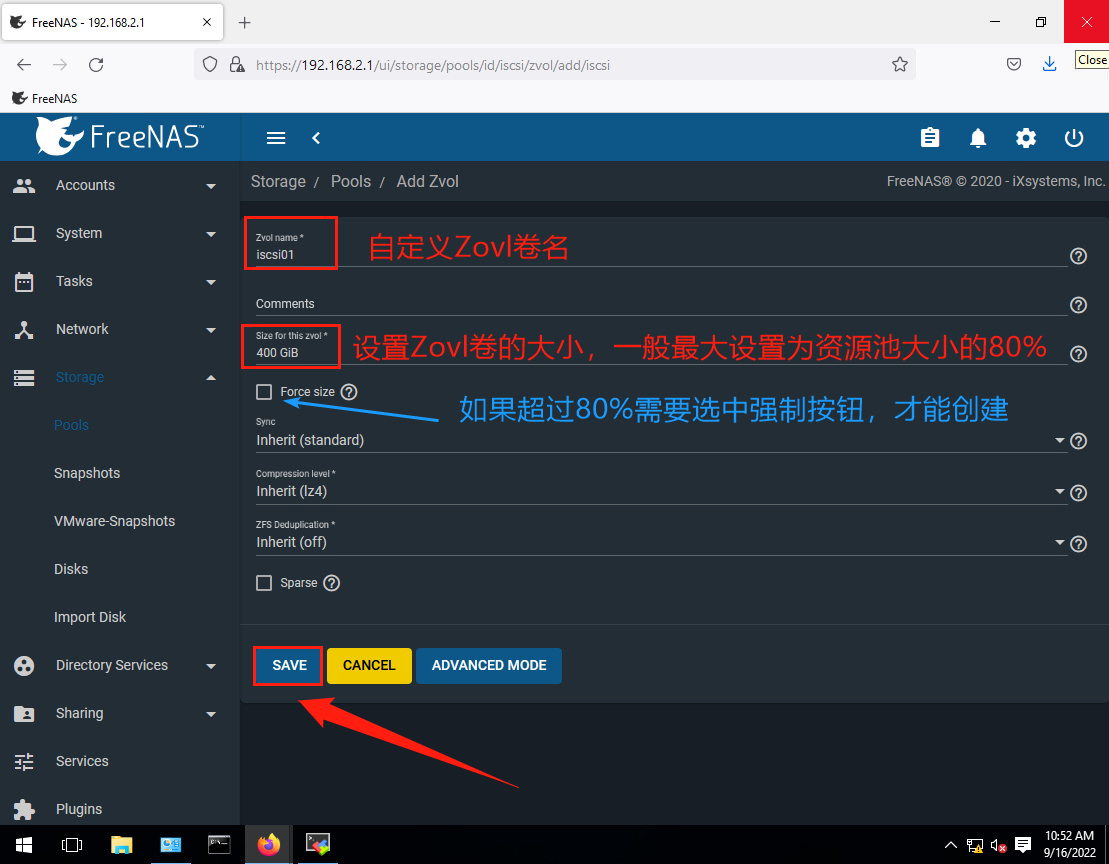The height and width of the screenshot is (864, 1109).
Task: Open a new browser tab
Action: coord(245,23)
